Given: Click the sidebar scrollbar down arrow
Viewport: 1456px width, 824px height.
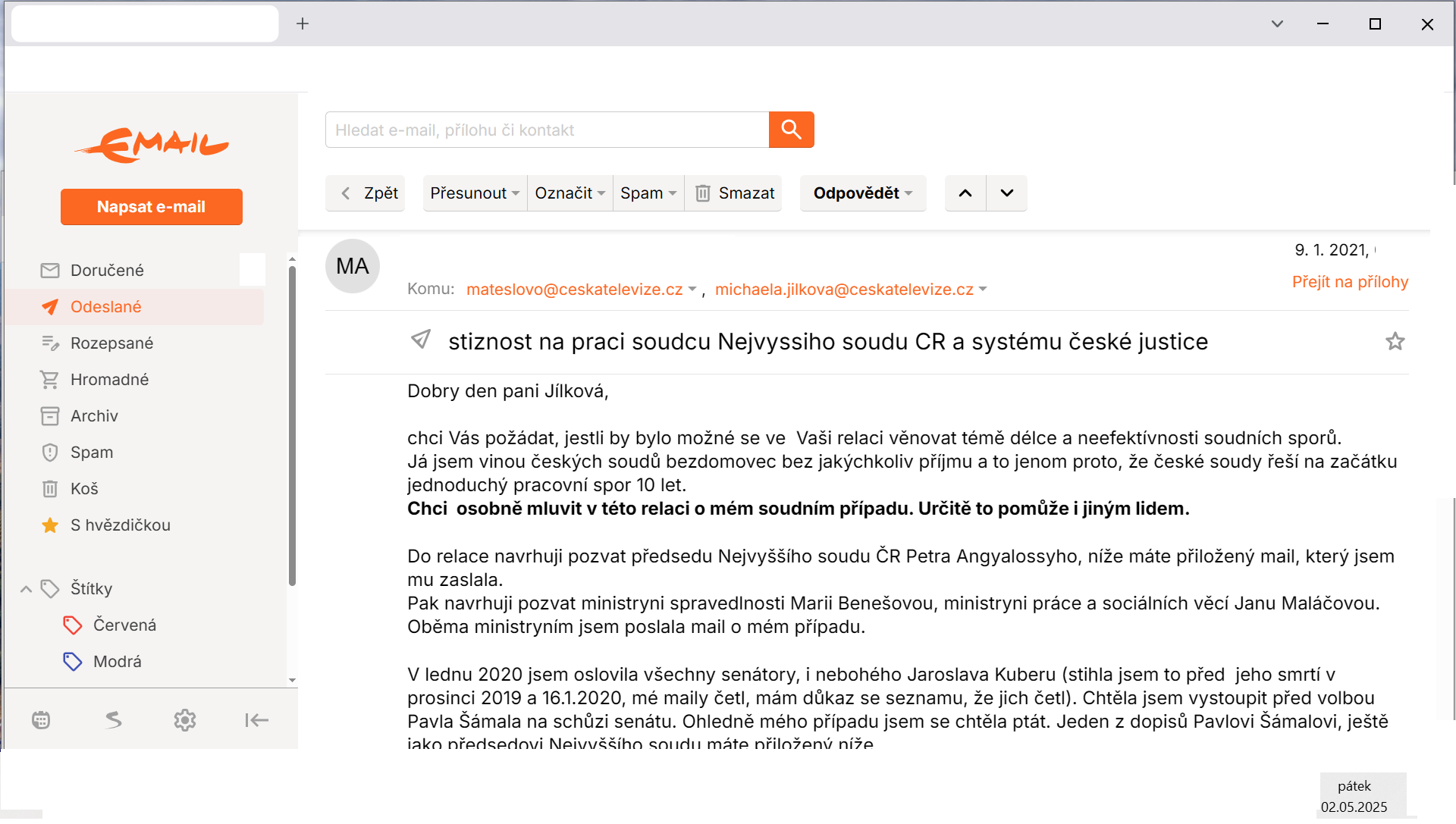Looking at the screenshot, I should coord(292,681).
